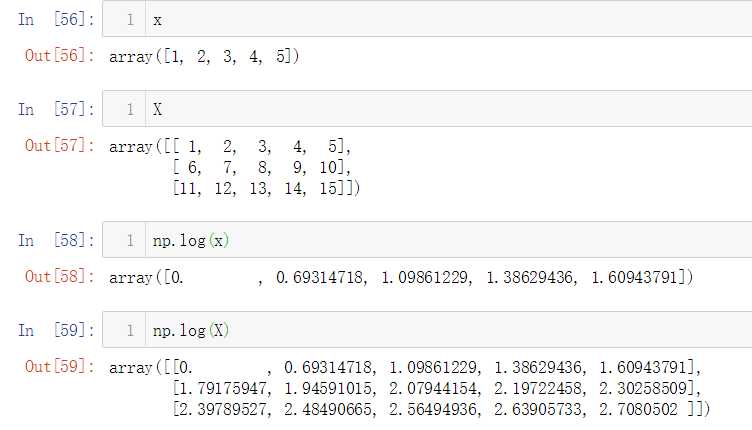Click line number 1 in cell 56
752x430 pixels.
tap(130, 20)
